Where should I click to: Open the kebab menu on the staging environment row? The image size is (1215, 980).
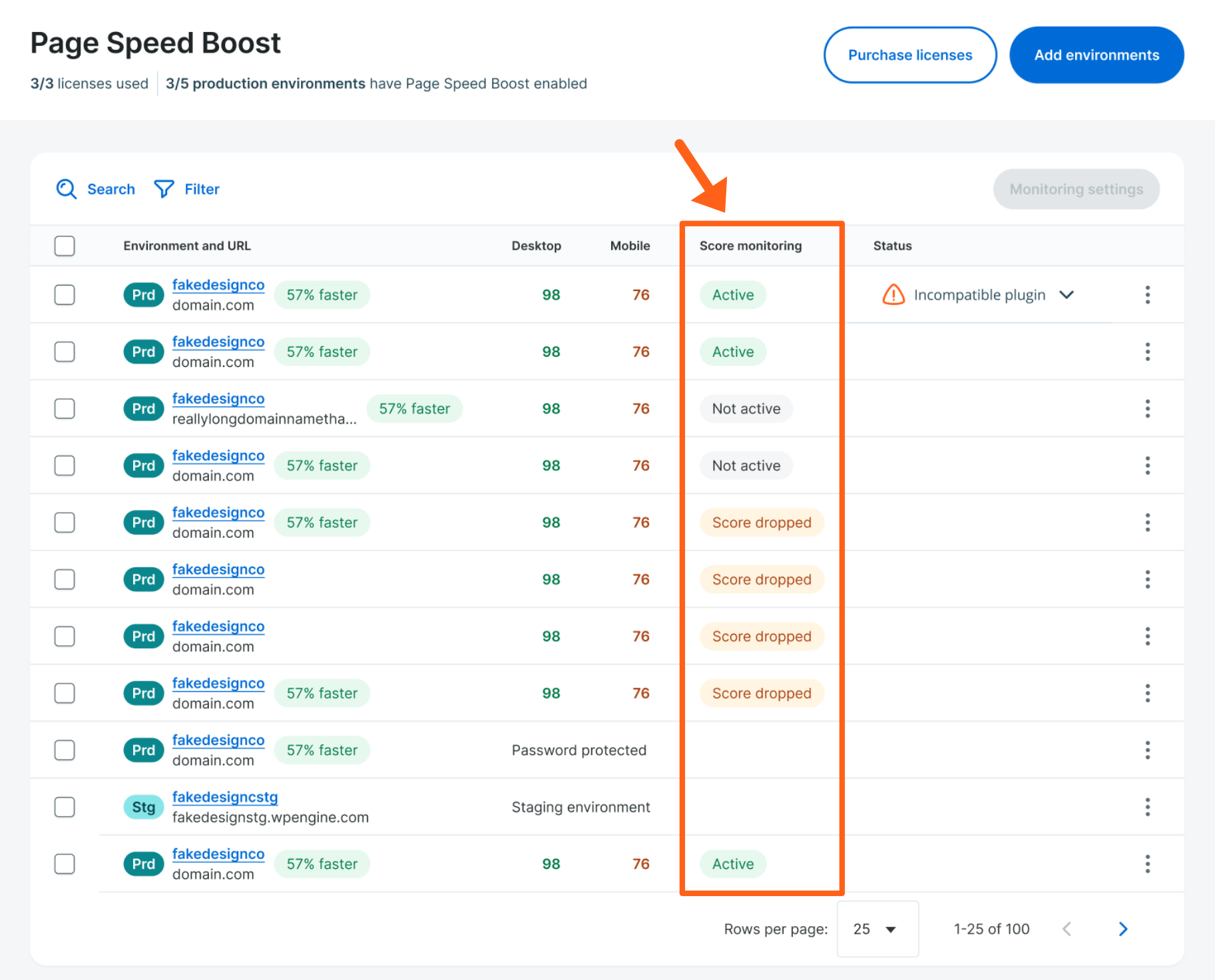coord(1148,807)
